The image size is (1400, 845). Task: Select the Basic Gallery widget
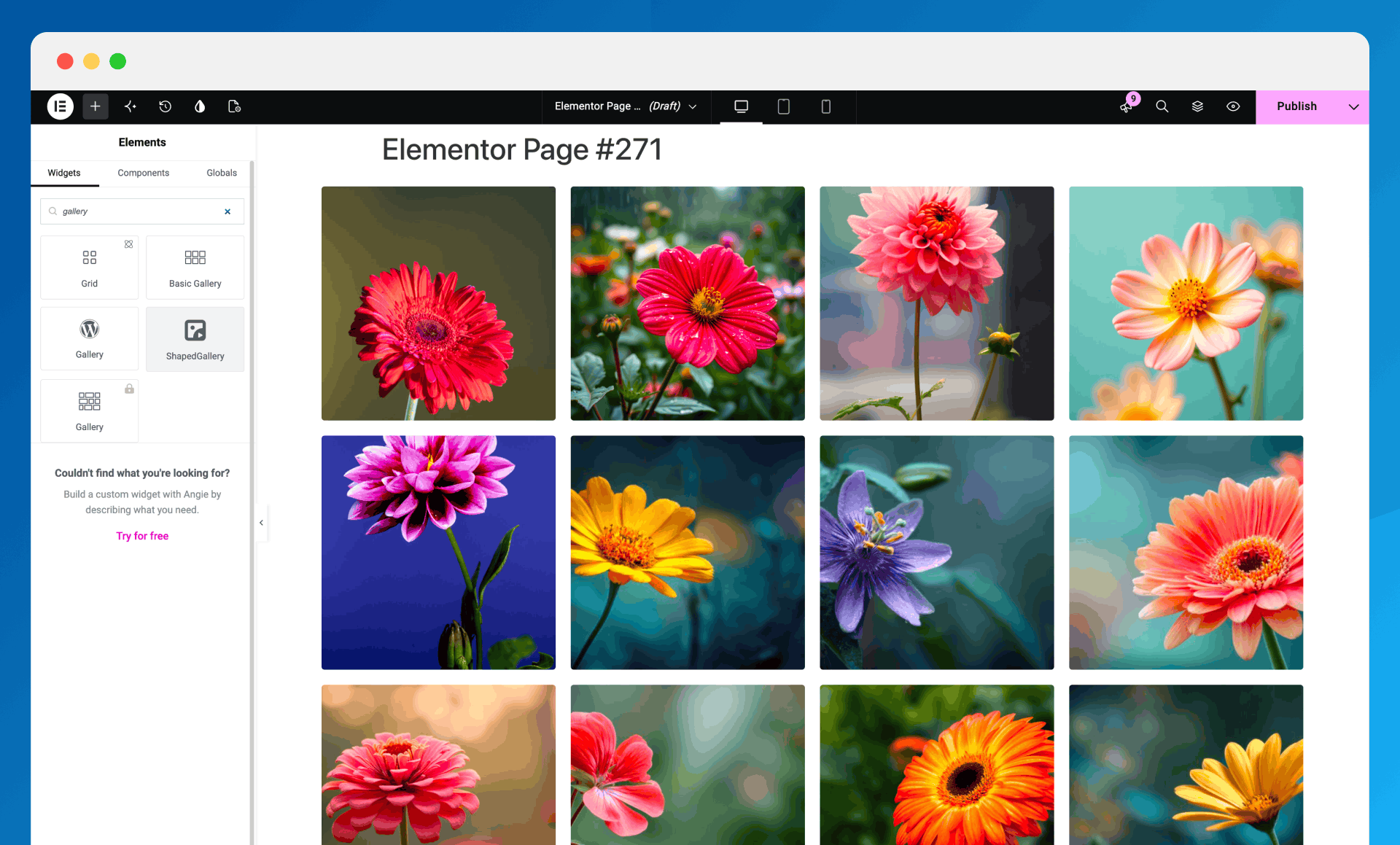point(195,267)
